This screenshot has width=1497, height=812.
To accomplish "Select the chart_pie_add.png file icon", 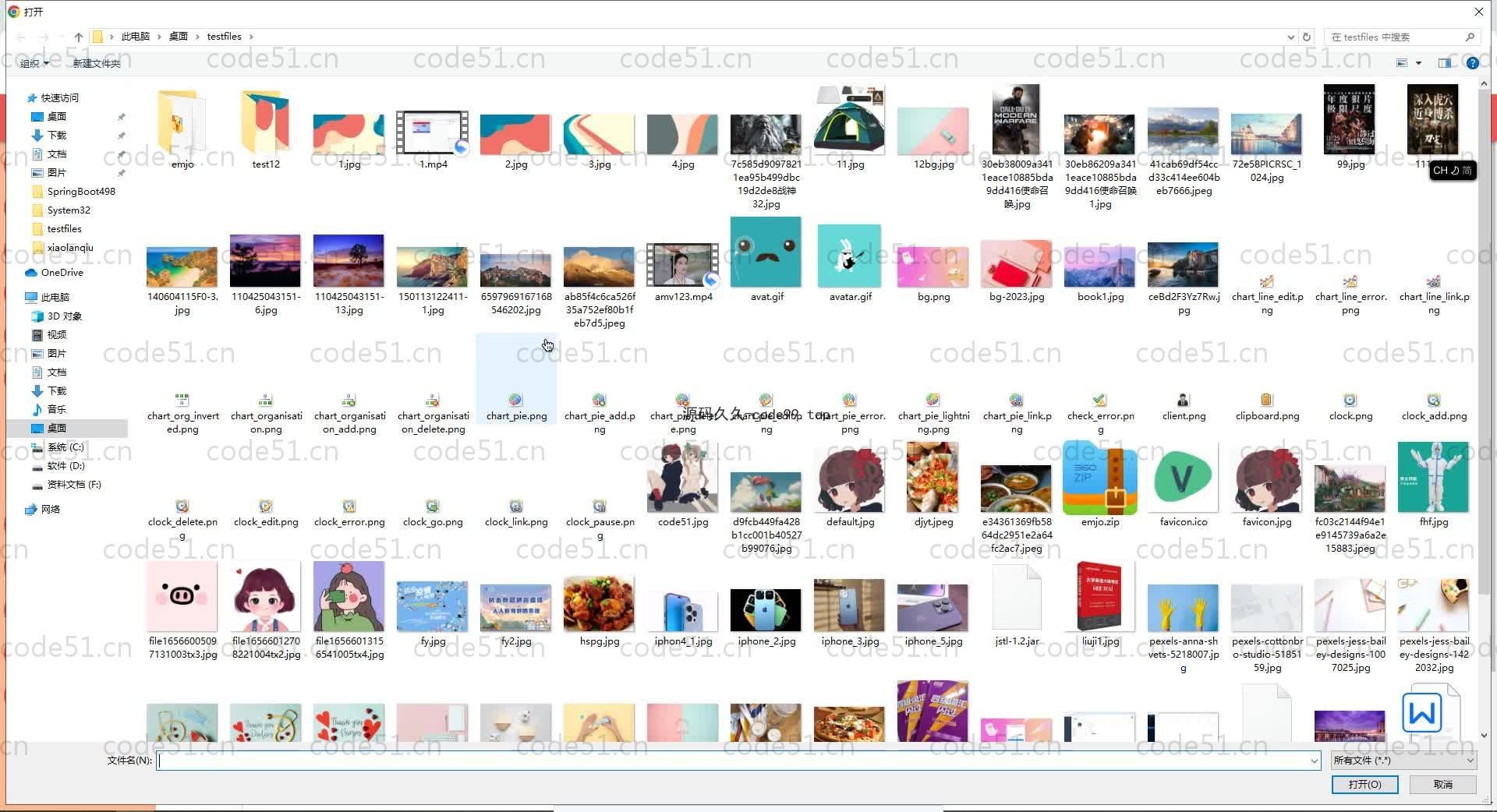I will (599, 400).
